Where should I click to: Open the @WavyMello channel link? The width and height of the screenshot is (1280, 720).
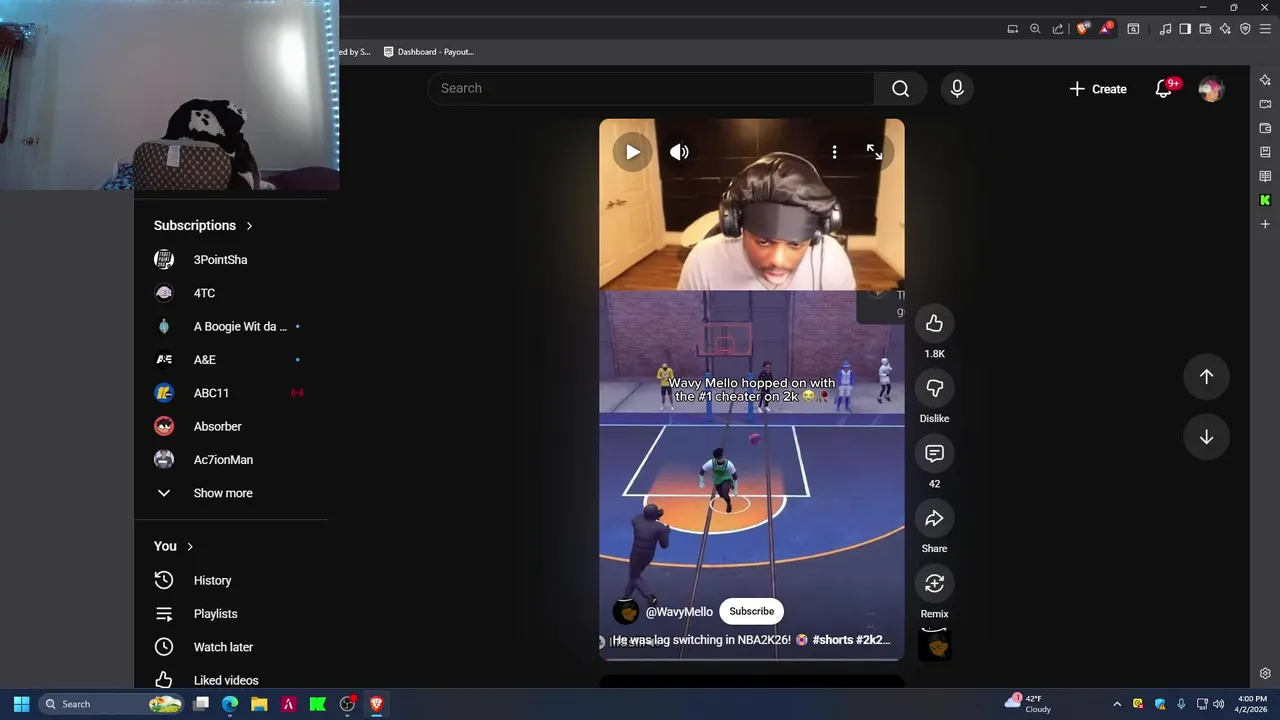(679, 612)
